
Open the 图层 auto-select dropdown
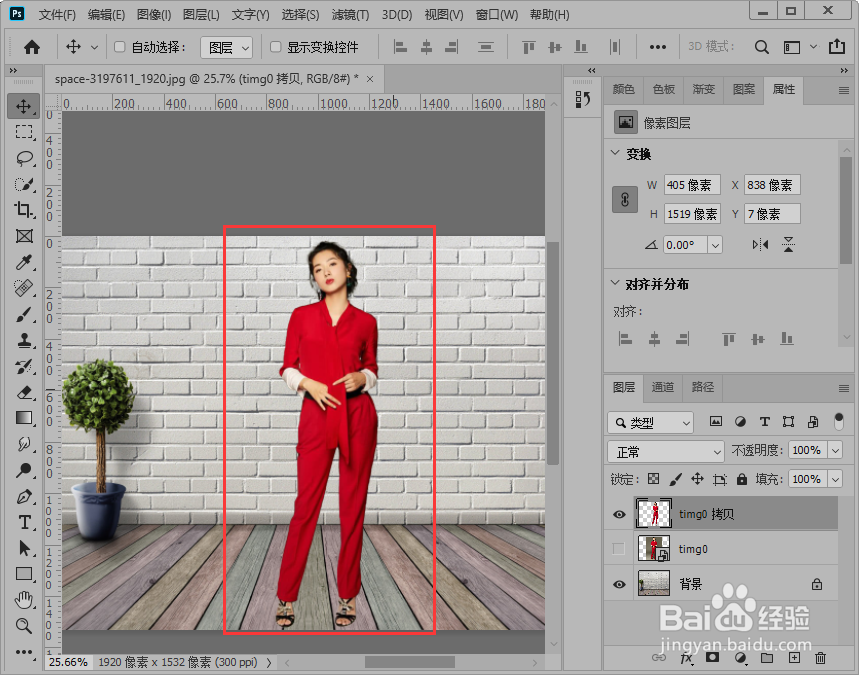226,48
